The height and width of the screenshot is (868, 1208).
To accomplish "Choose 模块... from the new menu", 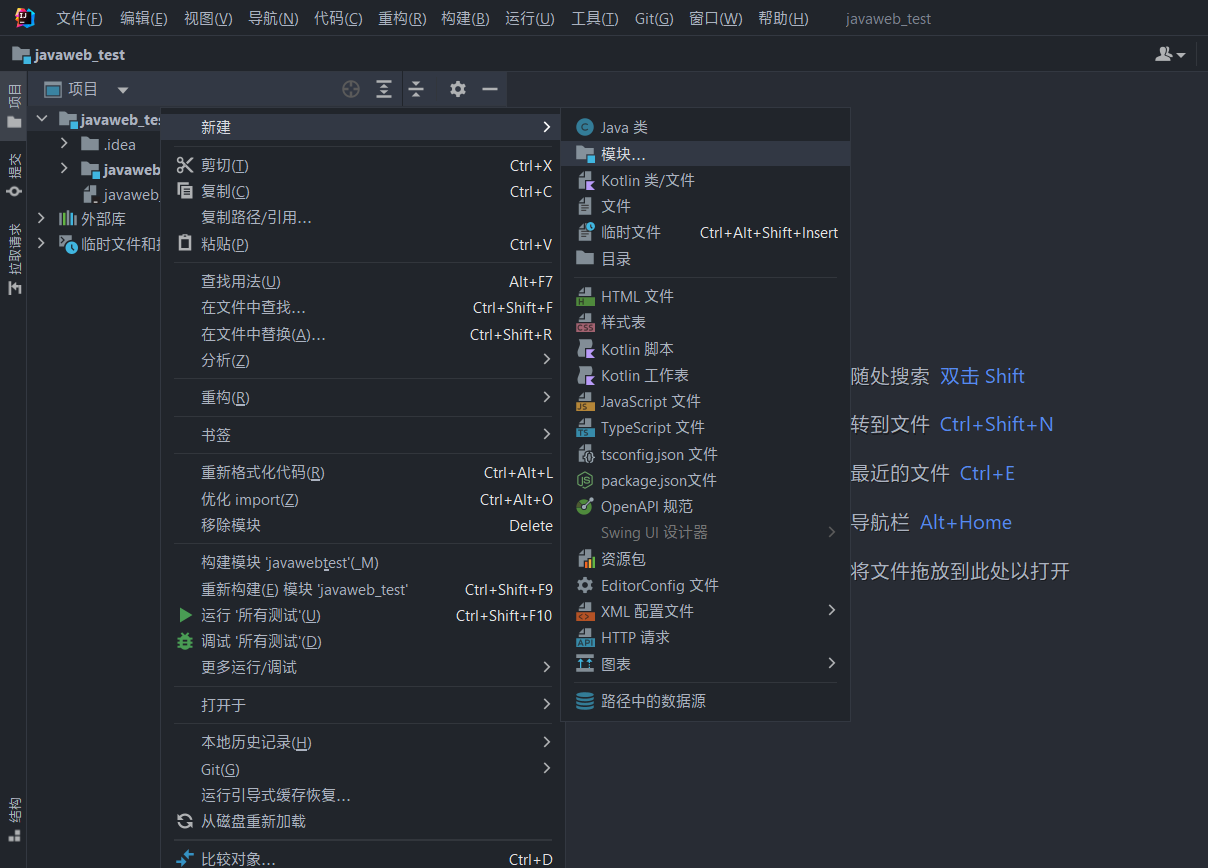I will pos(621,154).
